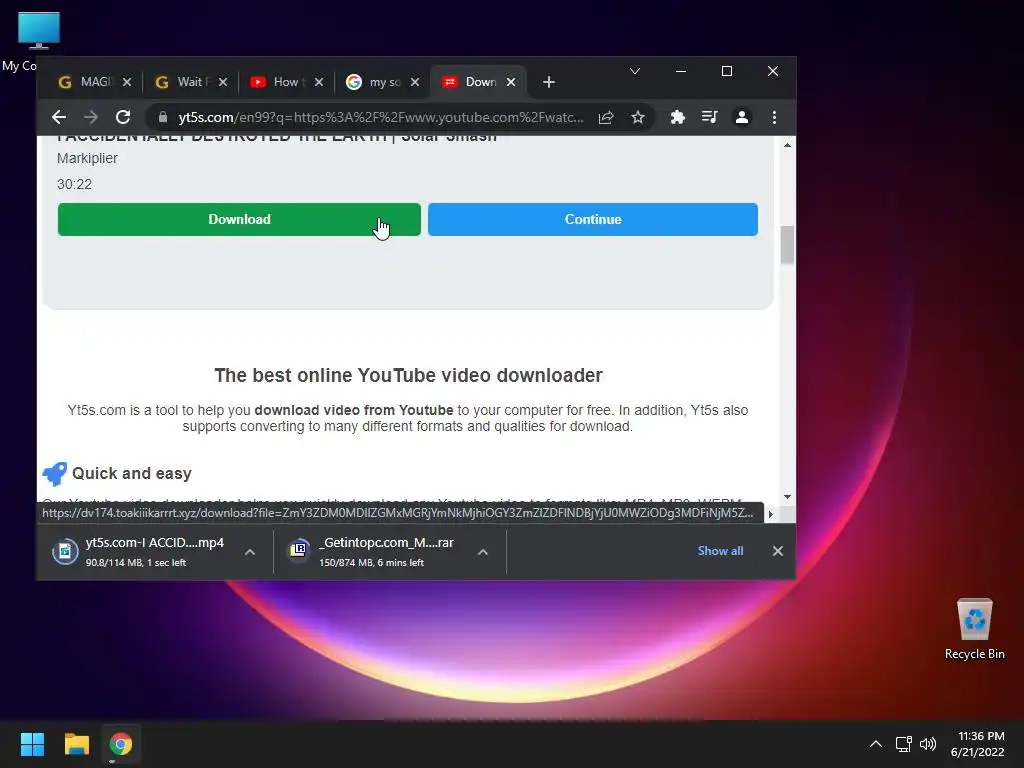Open the taskbar clock and date
Screen dimensions: 1024x768
point(978,744)
